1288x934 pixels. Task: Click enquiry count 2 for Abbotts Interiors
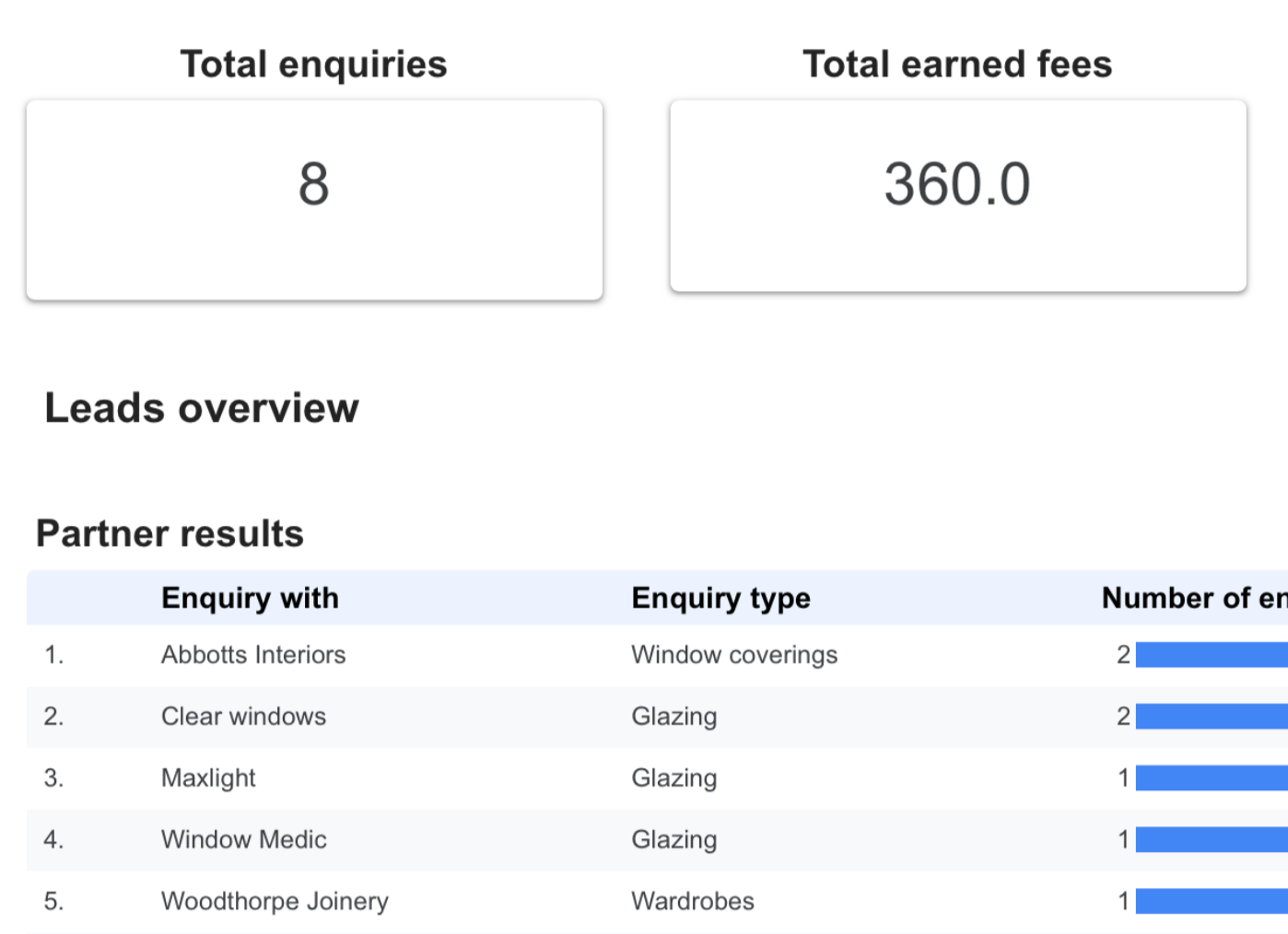click(x=1123, y=655)
